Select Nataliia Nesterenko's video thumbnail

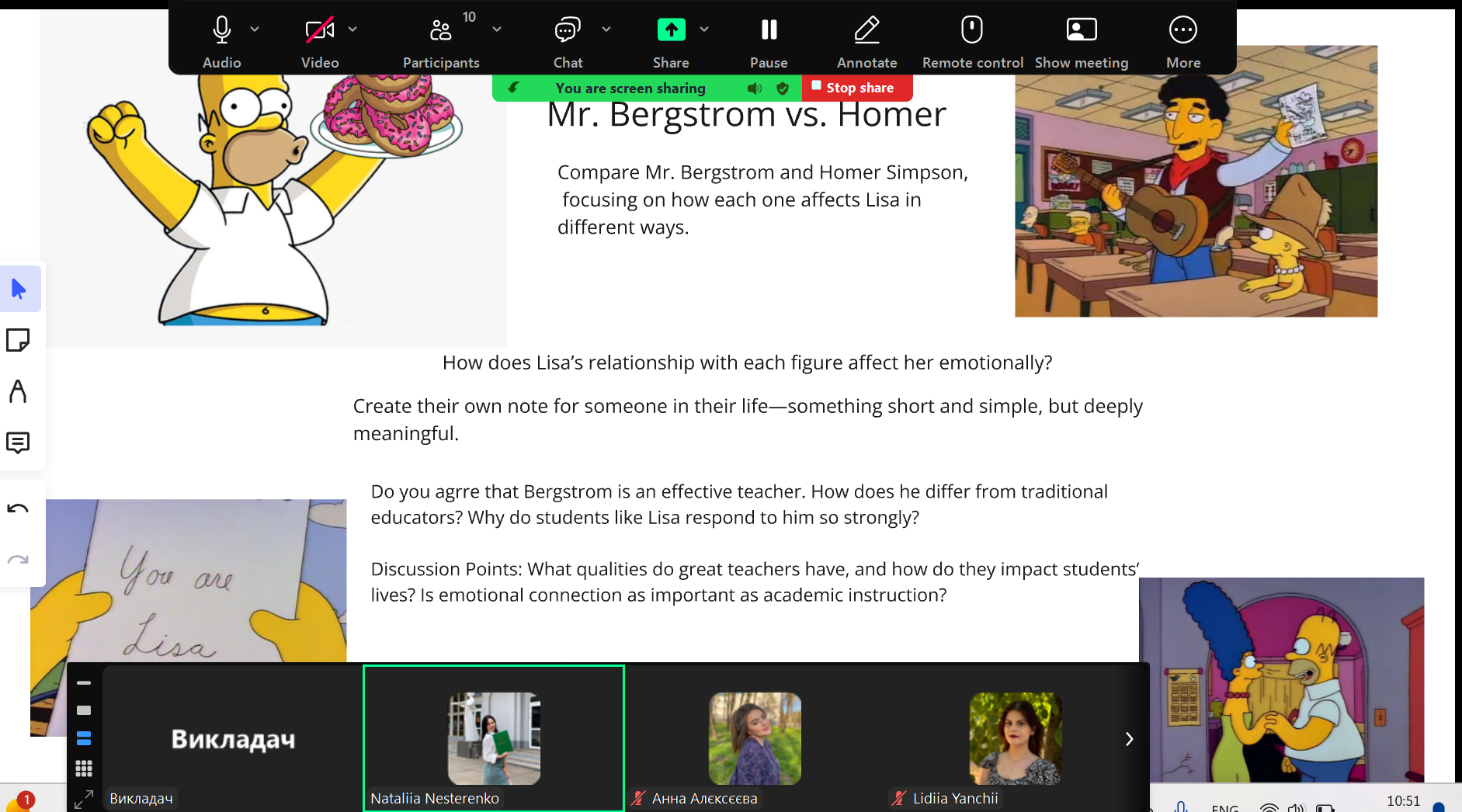494,737
